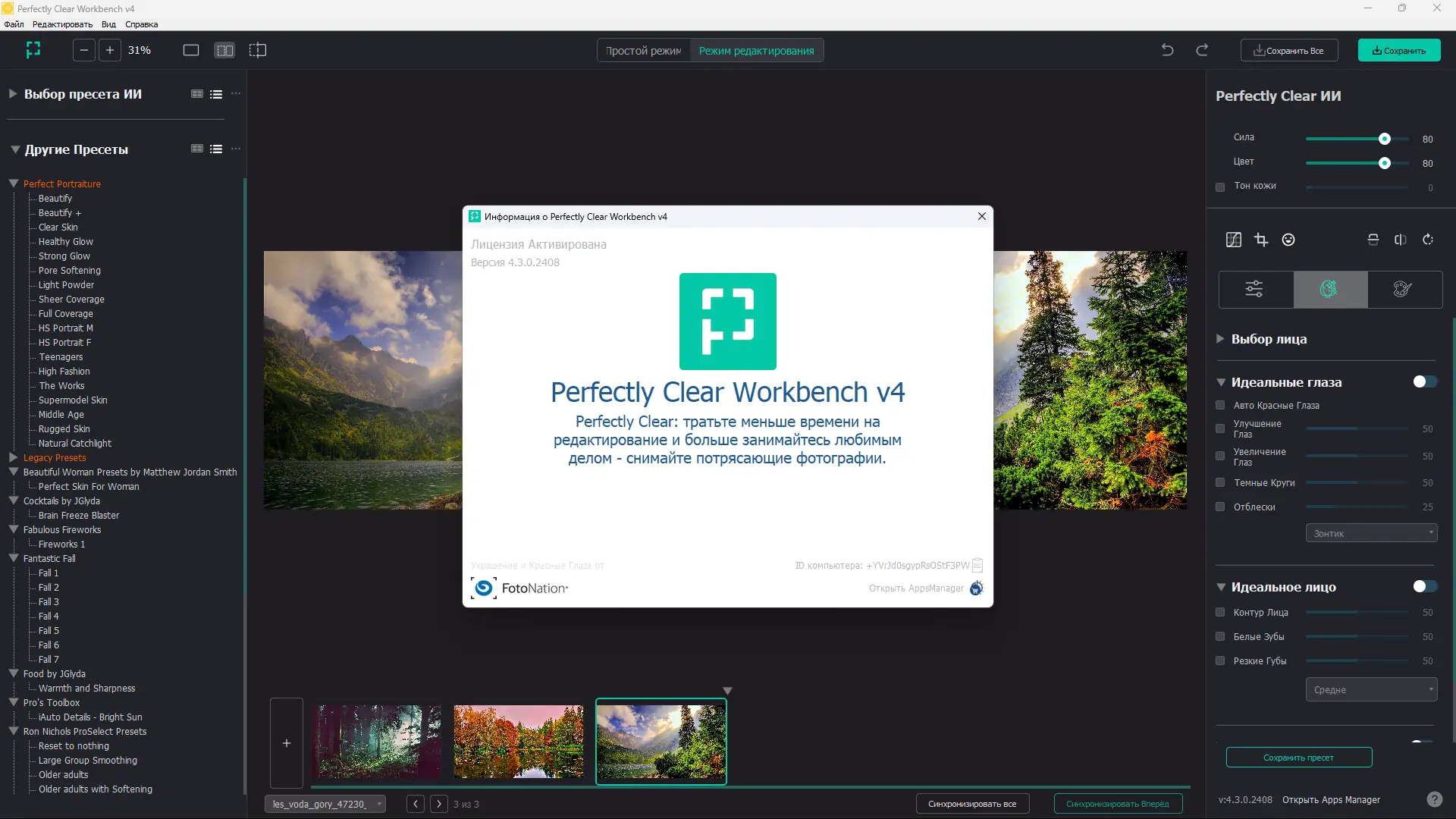Select the second autumn lake thumbnail
This screenshot has width=1456, height=819.
[519, 742]
